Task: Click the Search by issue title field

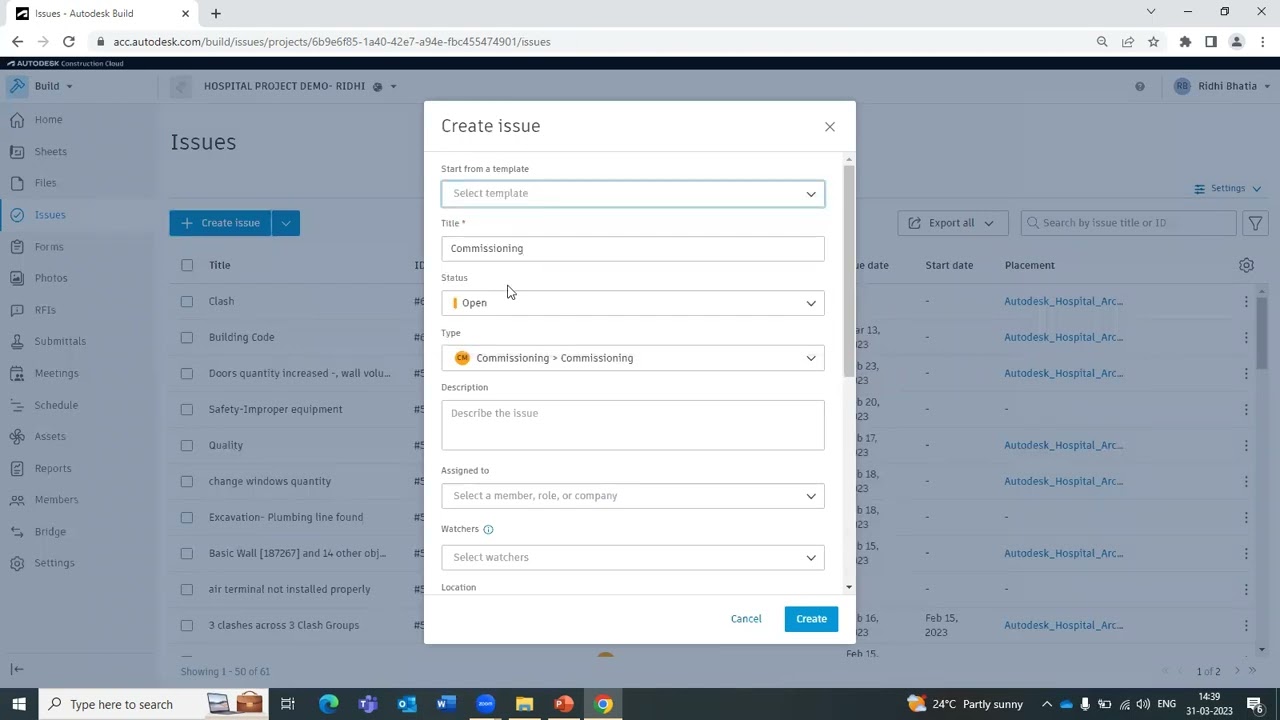Action: pos(1128,223)
